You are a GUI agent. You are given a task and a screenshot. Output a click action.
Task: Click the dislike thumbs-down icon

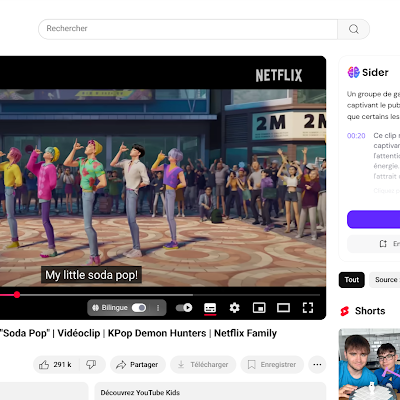tap(91, 364)
